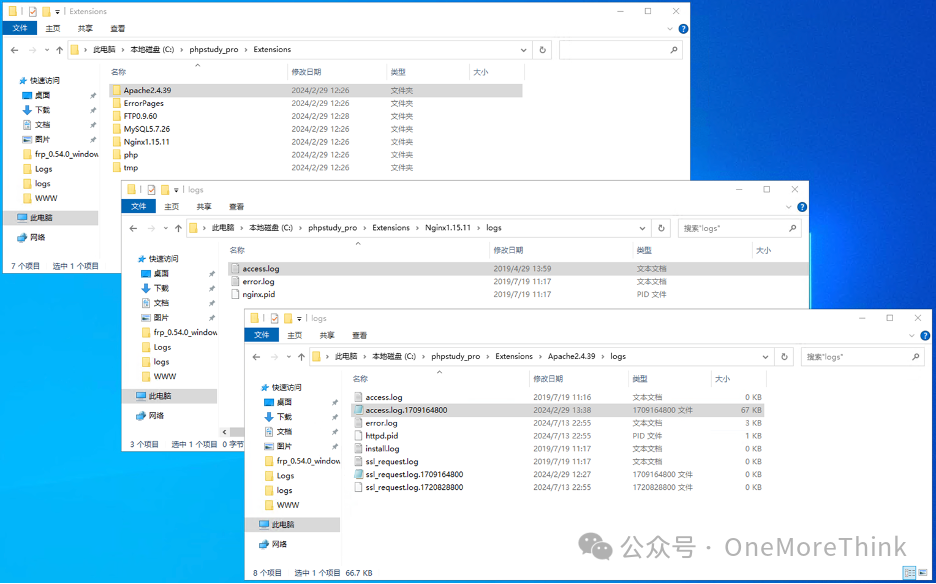Viewport: 936px width, 584px height.
Task: Select ErrorPages folder in Extensions window
Action: [x=143, y=103]
